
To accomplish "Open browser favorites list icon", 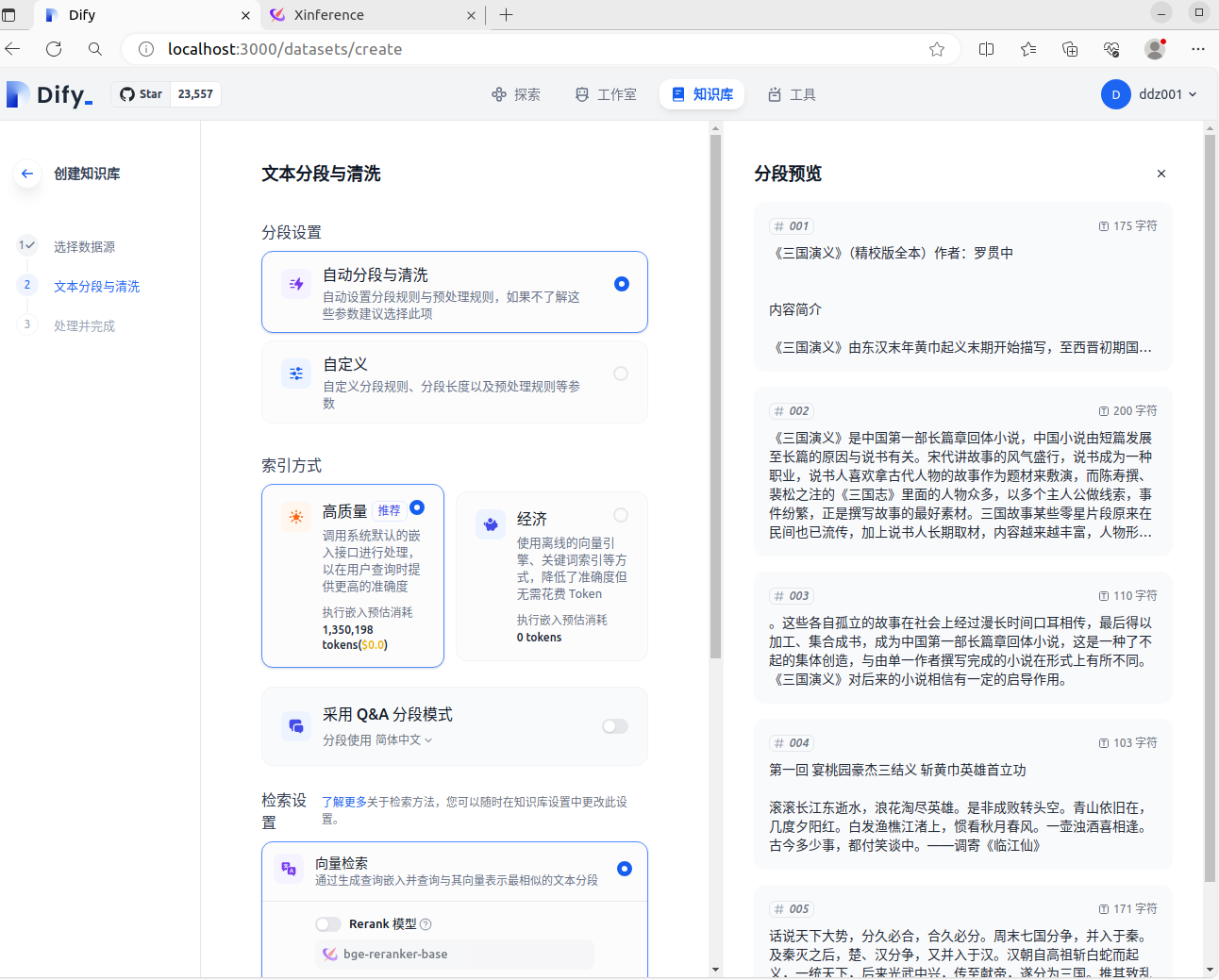I will pos(1028,49).
